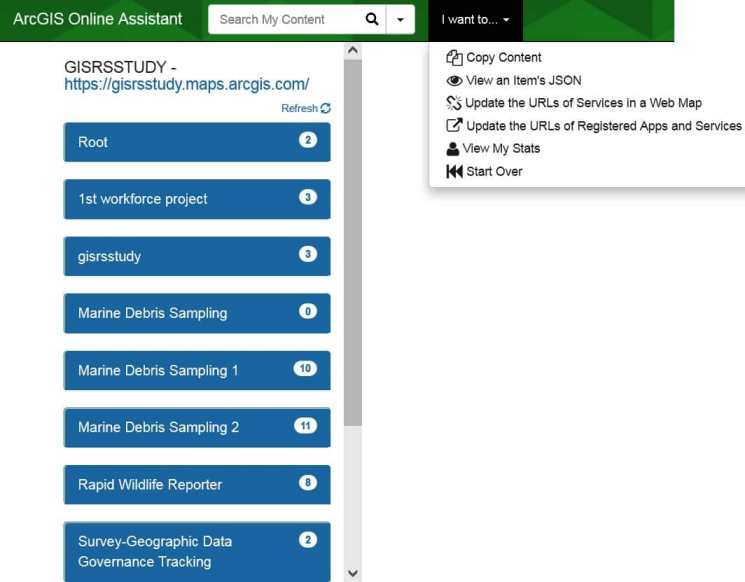Expand the Marine Debris Sampling 2 folder
The width and height of the screenshot is (745, 582).
197,427
